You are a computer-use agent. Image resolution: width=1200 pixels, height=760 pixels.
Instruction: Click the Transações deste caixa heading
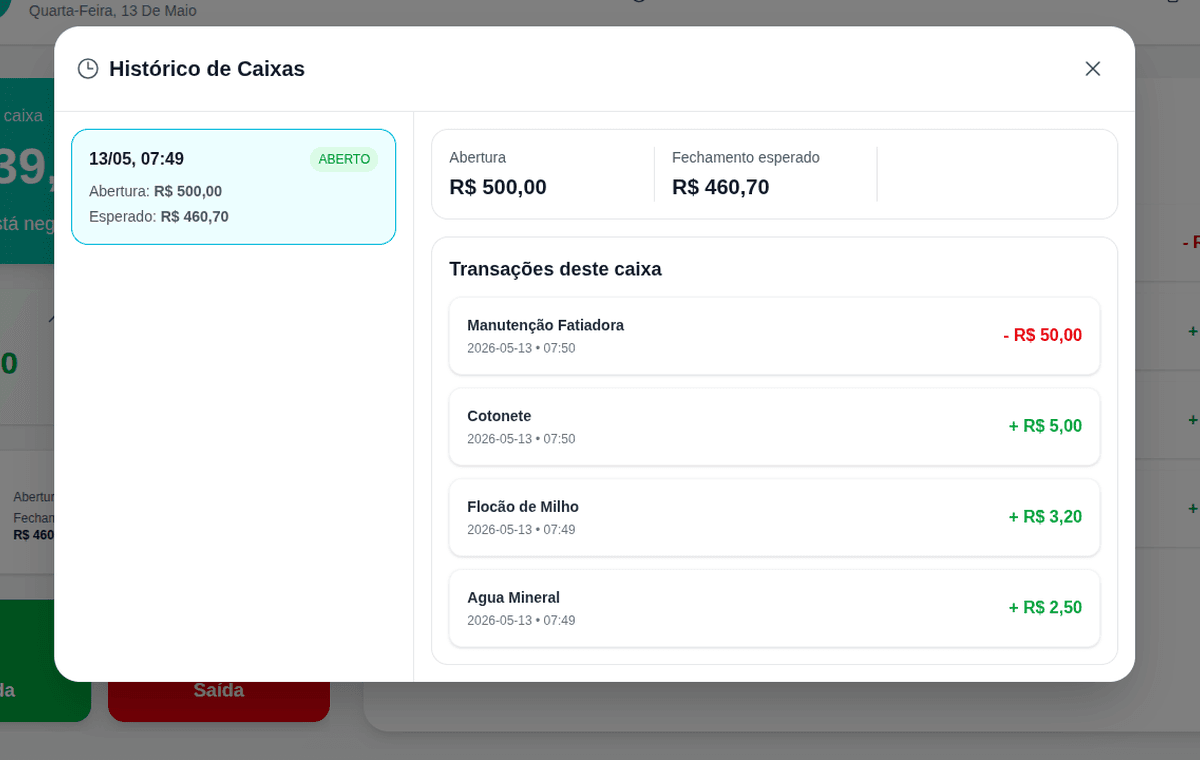pyautogui.click(x=555, y=269)
